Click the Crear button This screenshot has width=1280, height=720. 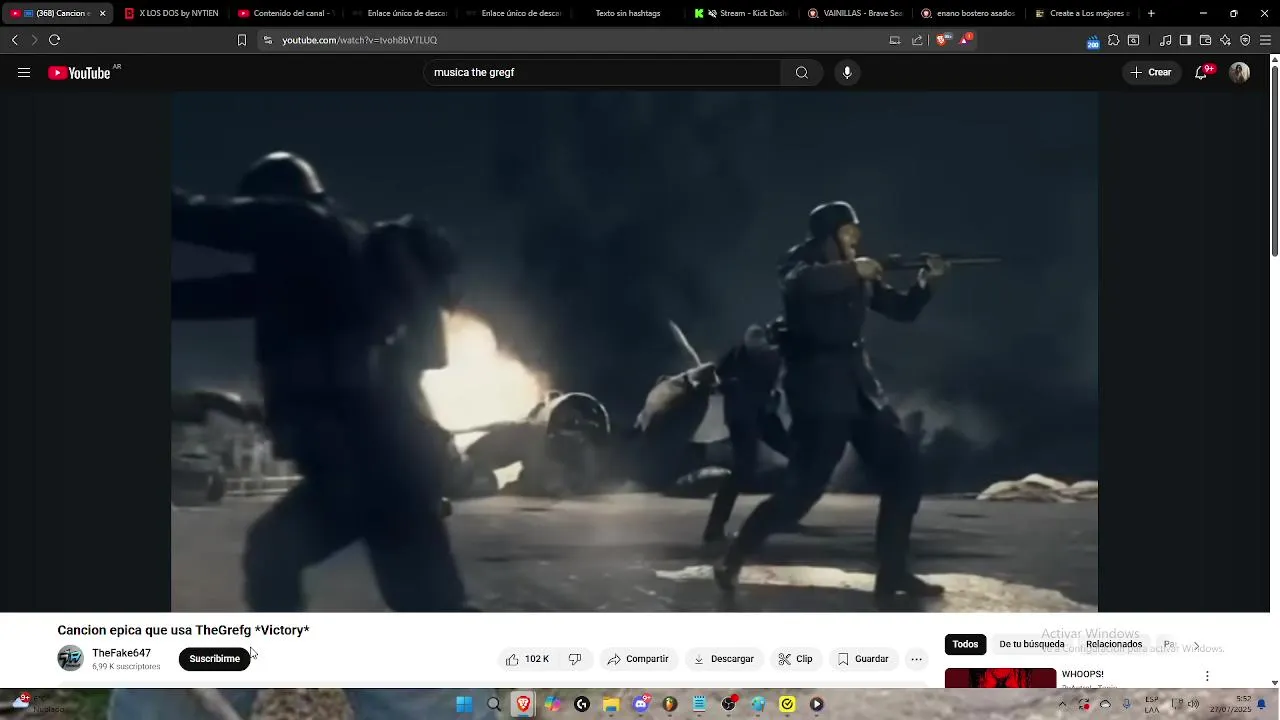tap(1151, 73)
